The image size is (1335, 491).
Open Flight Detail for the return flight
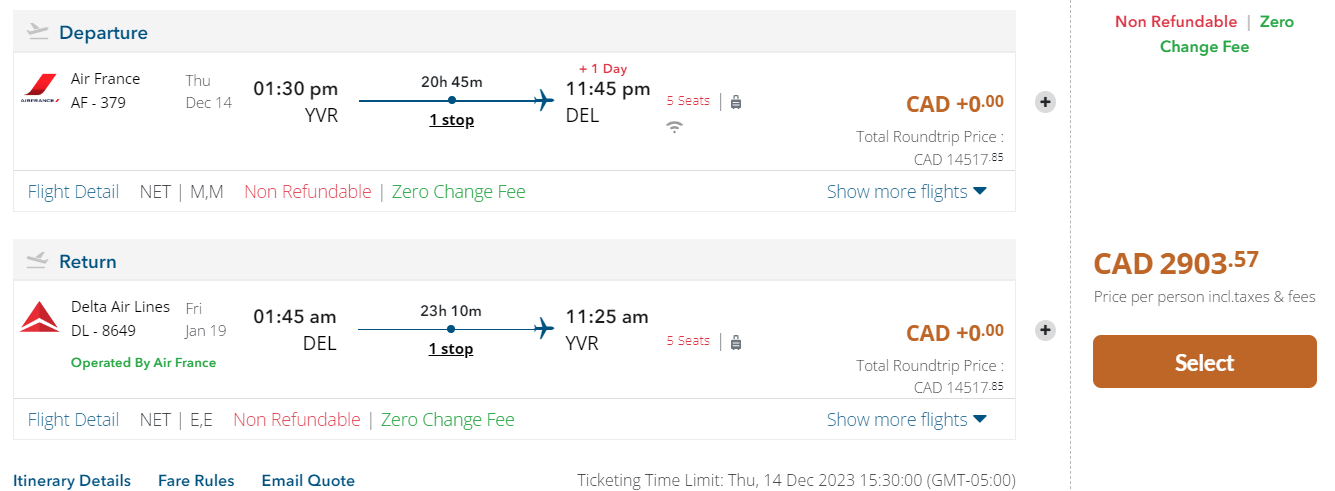pyautogui.click(x=73, y=419)
